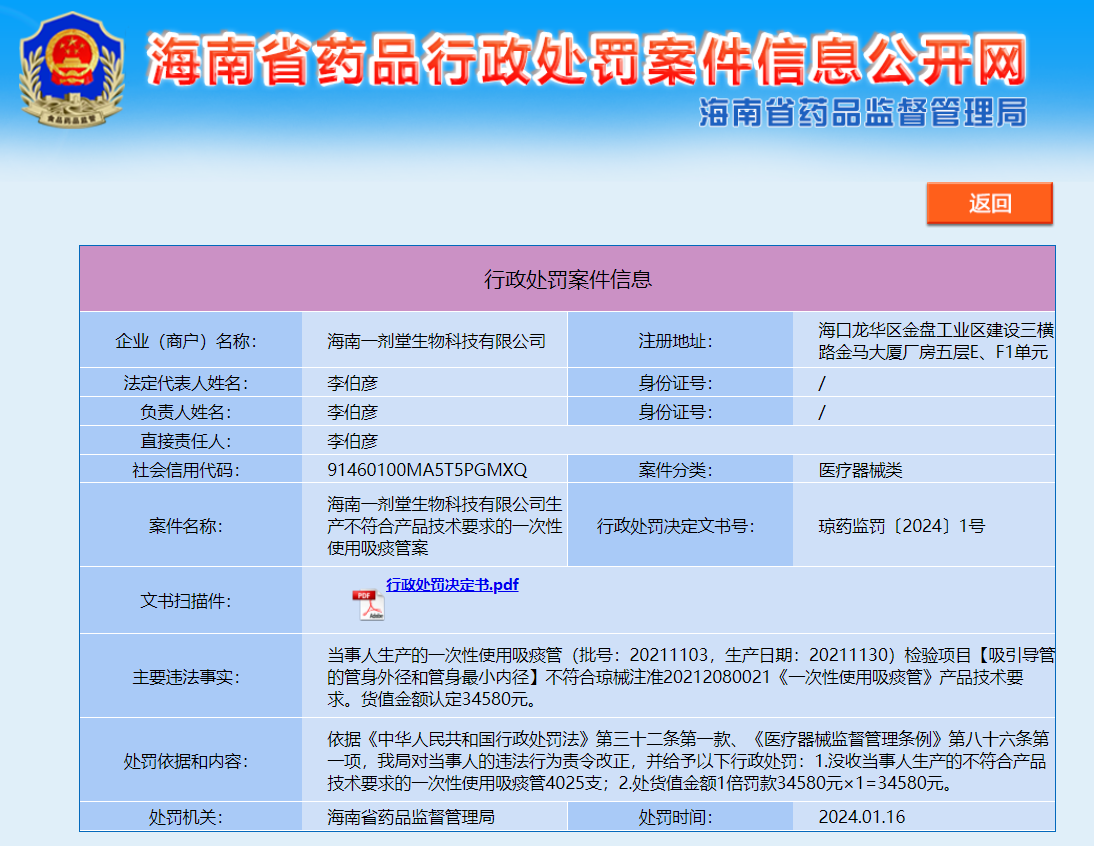
Task: Click the 身份证号 label in the 法定代表人 row
Action: click(675, 383)
